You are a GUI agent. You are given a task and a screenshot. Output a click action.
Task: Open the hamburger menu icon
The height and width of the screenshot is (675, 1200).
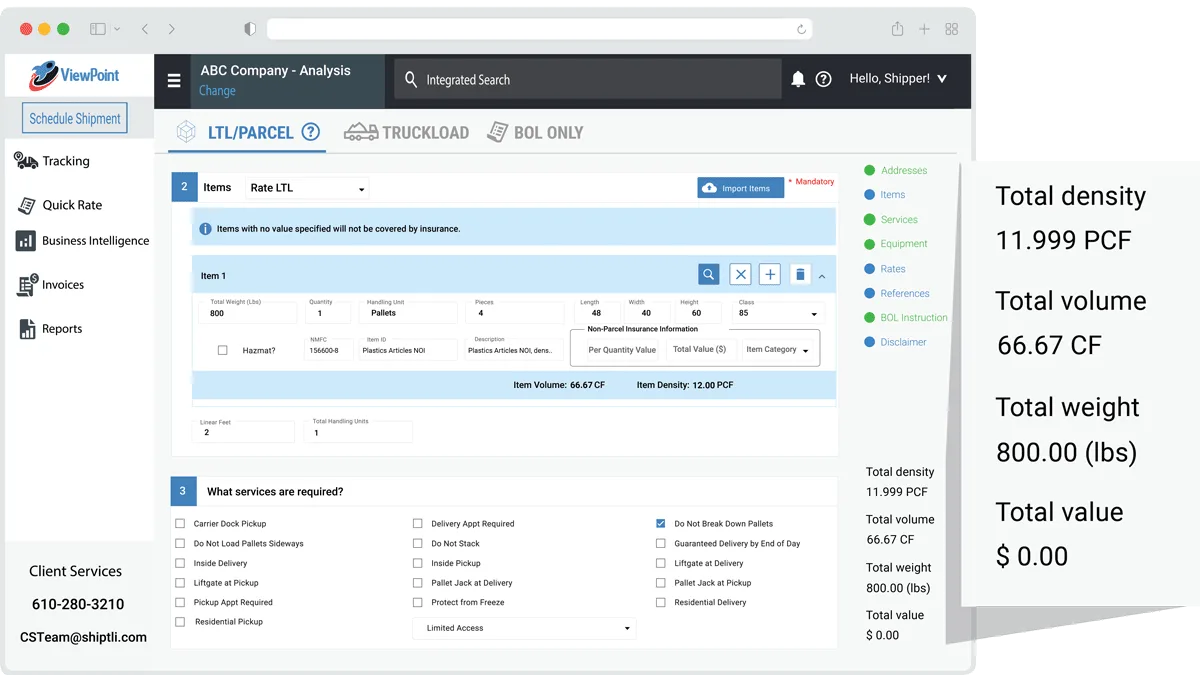point(174,81)
